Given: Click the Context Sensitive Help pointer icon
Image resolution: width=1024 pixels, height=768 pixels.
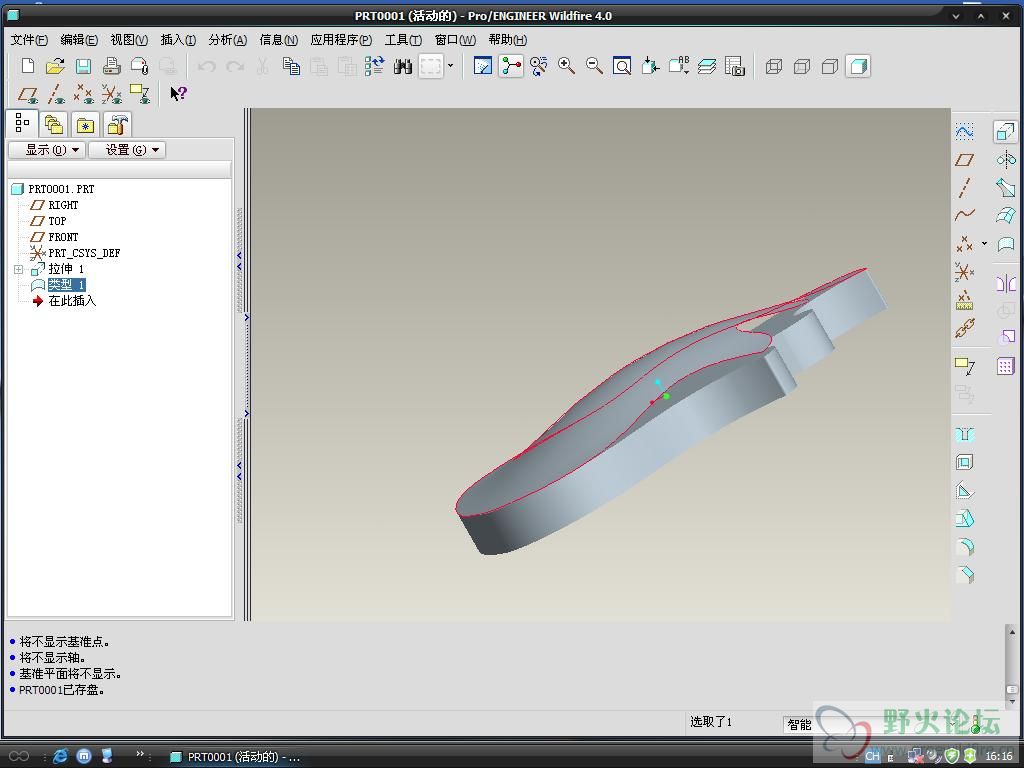Looking at the screenshot, I should click(178, 93).
